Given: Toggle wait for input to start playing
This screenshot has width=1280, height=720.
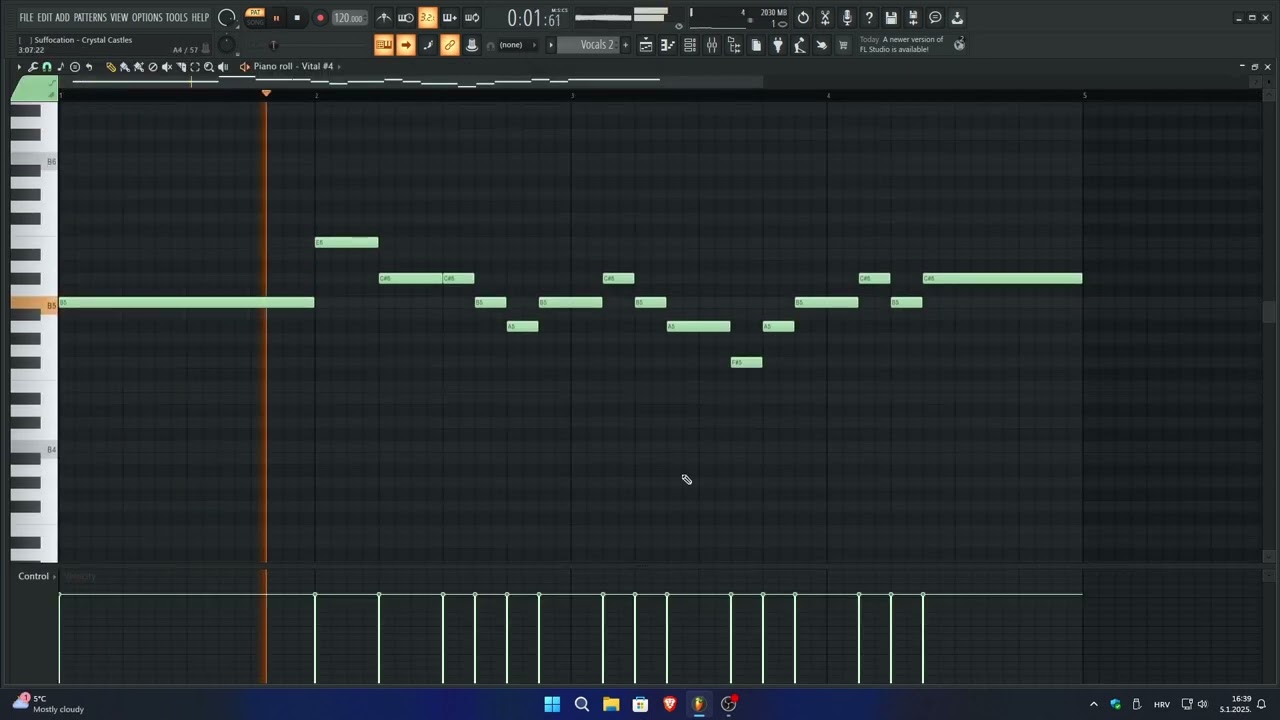Looking at the screenshot, I should click(x=406, y=18).
